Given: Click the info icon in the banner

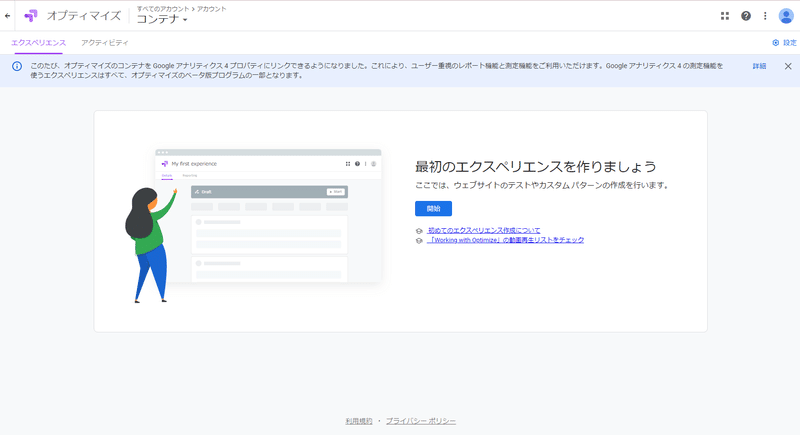Looking at the screenshot, I should pos(17,66).
